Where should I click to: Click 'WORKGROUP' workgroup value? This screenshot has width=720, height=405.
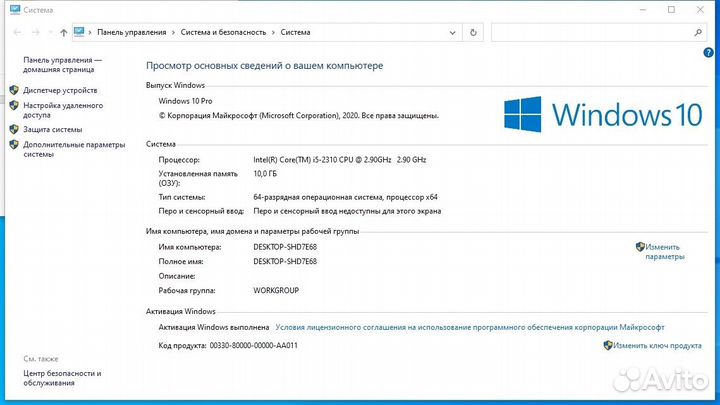click(276, 291)
